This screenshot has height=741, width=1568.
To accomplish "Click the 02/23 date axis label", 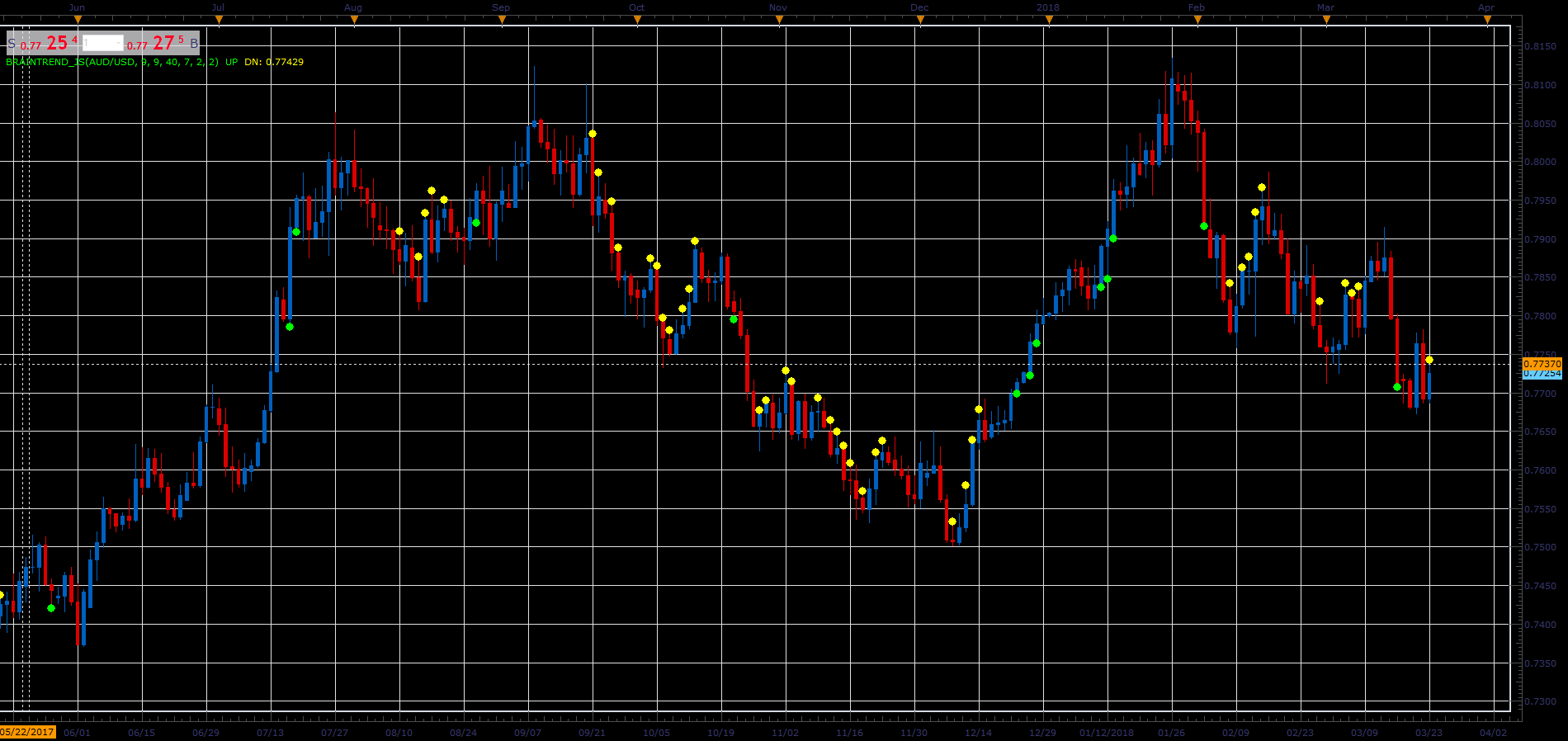I will (x=1301, y=733).
